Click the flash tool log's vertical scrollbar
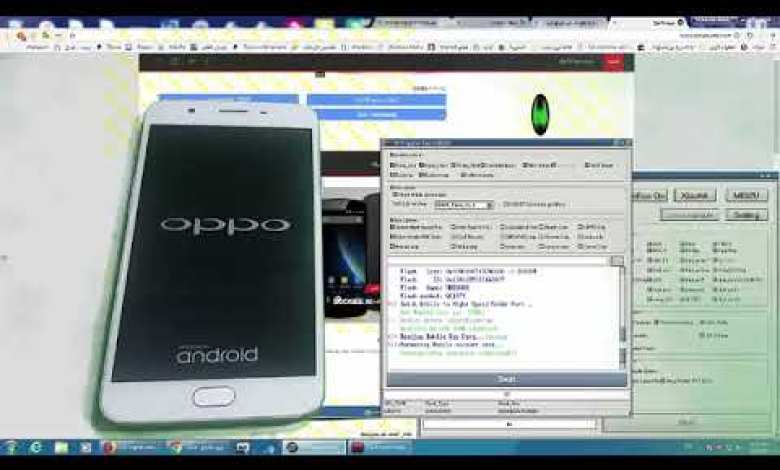This screenshot has width=780, height=470. (x=622, y=317)
